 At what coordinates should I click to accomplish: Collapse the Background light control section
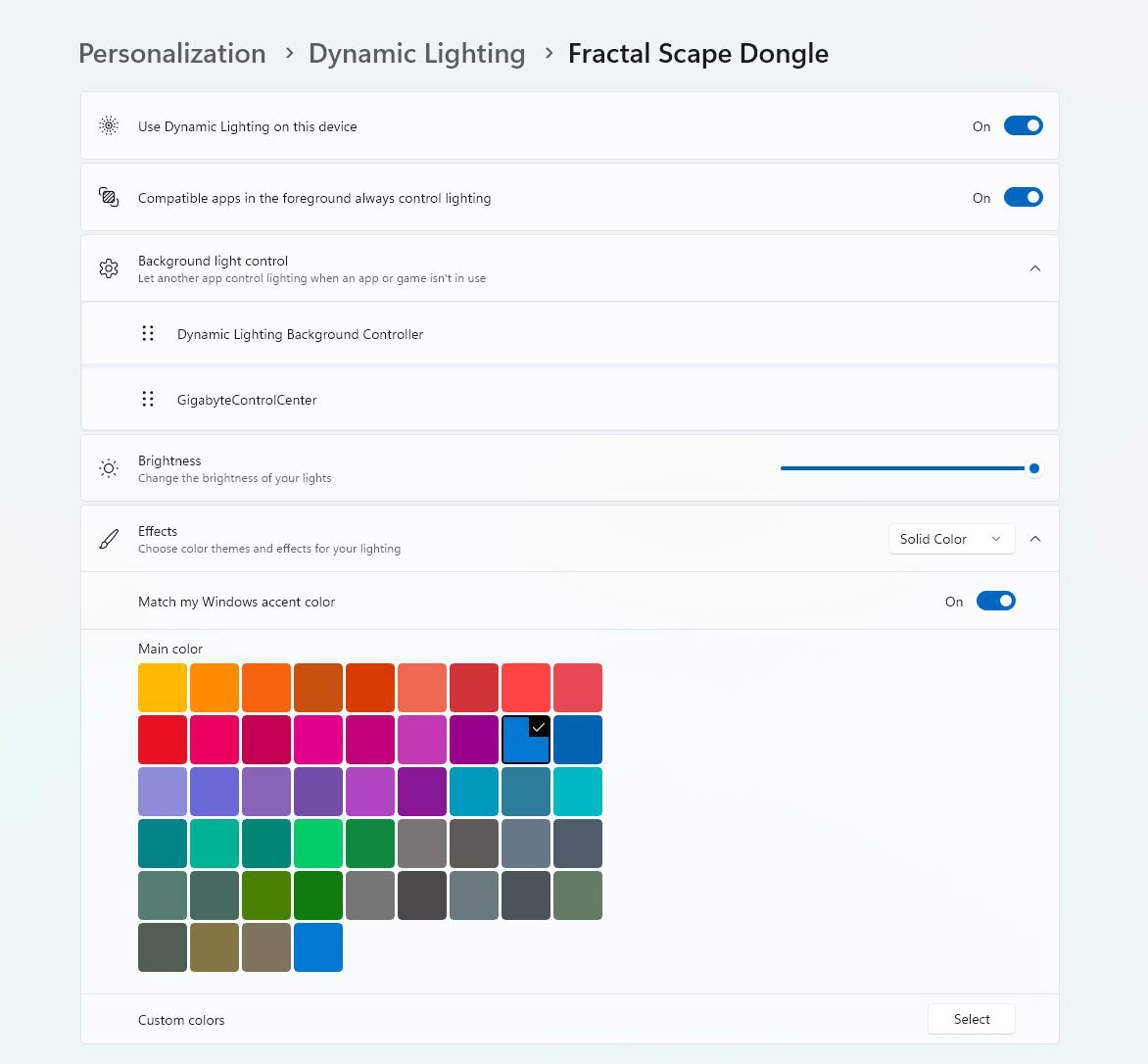[x=1035, y=268]
